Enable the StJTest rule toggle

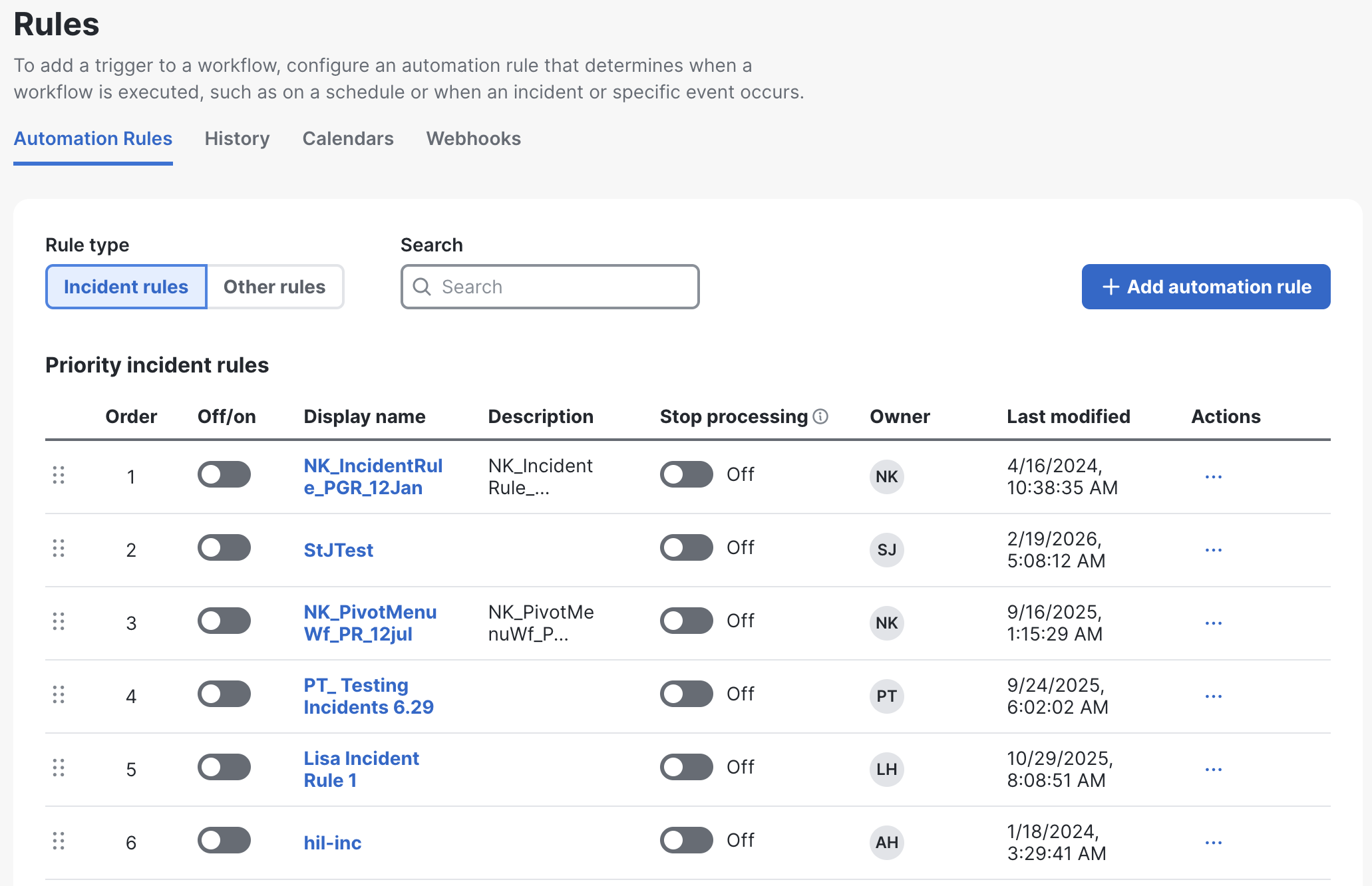224,548
